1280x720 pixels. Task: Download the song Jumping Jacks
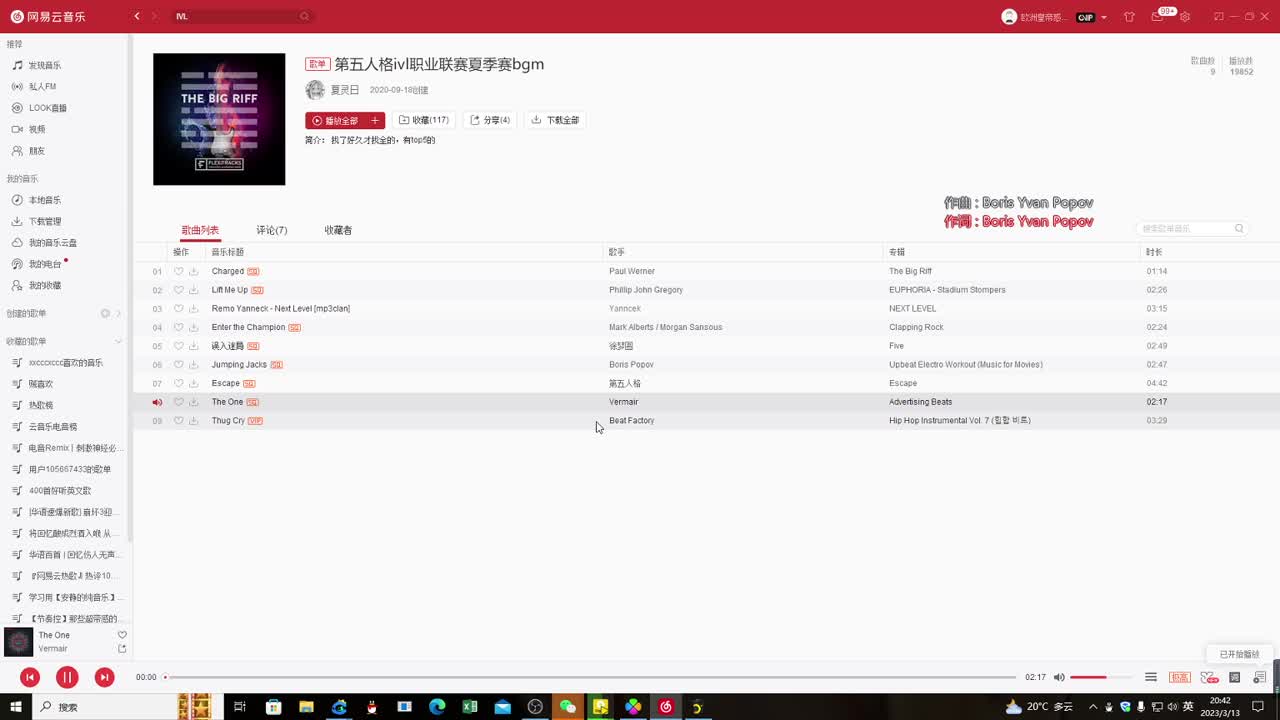(193, 365)
